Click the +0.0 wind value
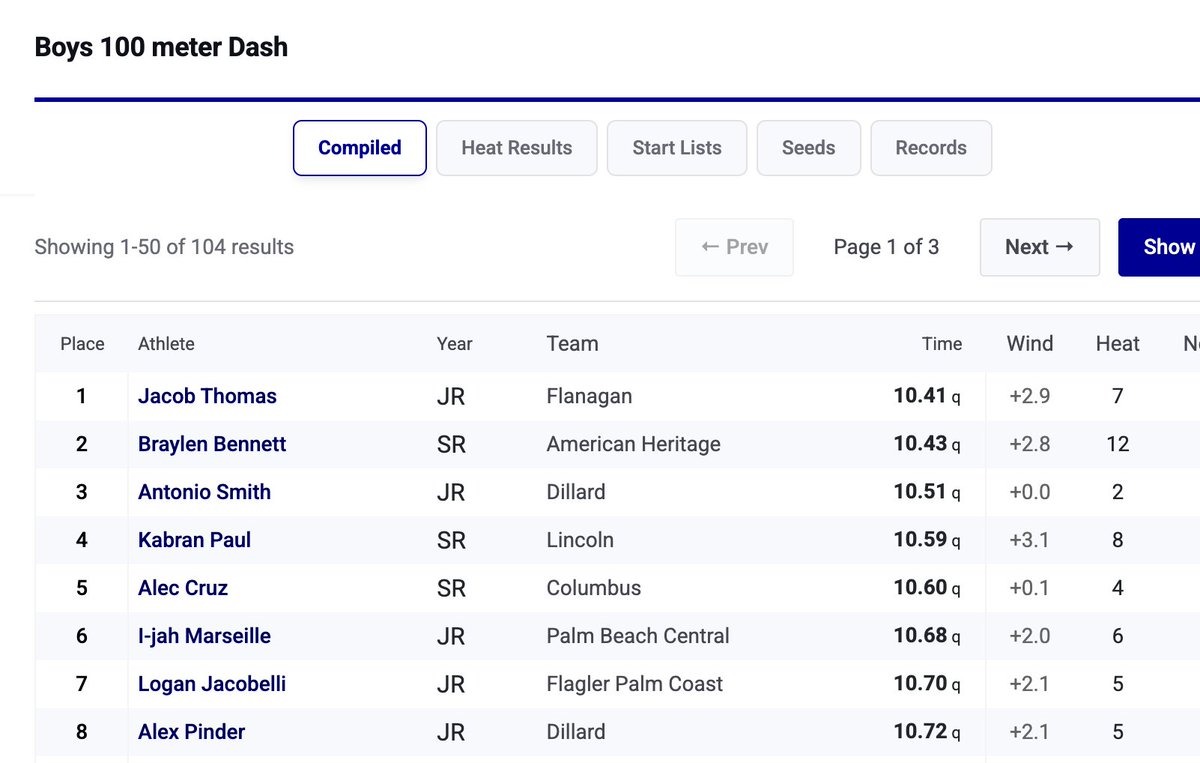Image resolution: width=1200 pixels, height=763 pixels. point(1030,492)
